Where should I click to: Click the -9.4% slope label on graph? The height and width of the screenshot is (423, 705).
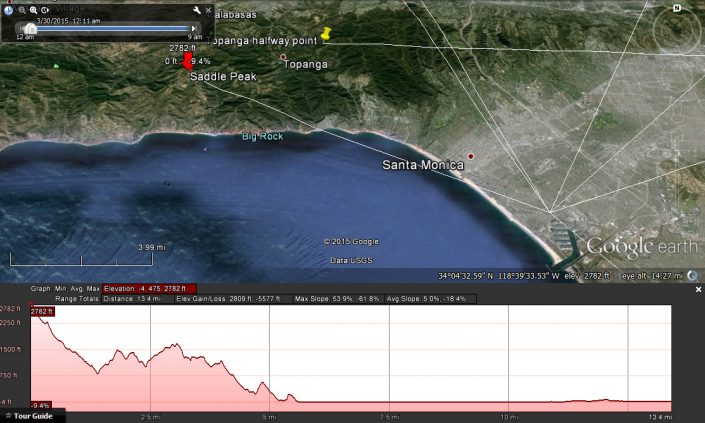(41, 405)
